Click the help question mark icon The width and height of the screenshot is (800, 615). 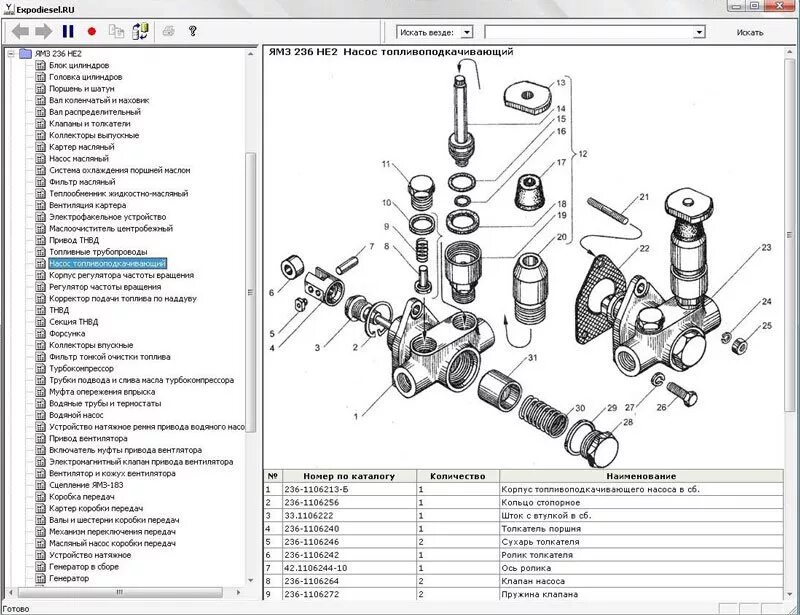pyautogui.click(x=193, y=31)
